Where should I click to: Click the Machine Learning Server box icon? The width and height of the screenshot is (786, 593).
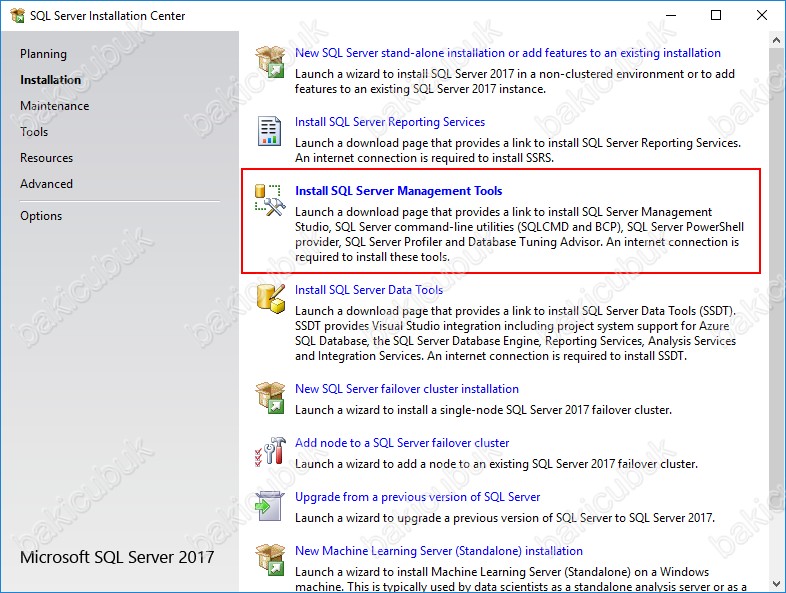tap(270, 559)
